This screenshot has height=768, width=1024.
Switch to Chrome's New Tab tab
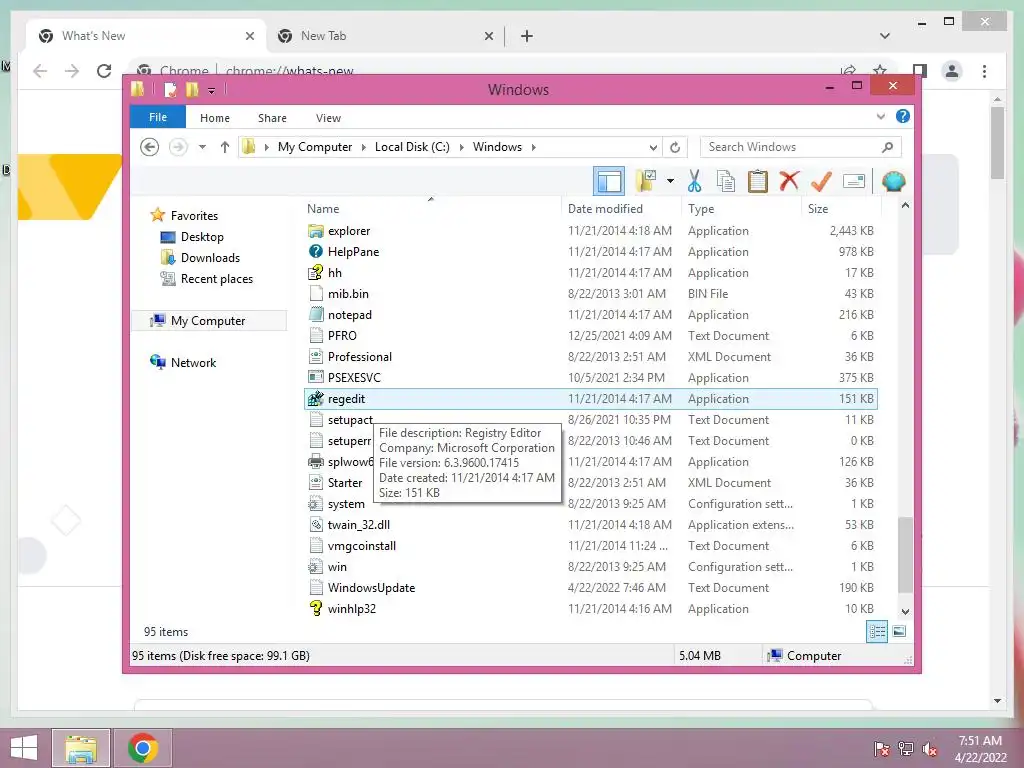point(385,36)
